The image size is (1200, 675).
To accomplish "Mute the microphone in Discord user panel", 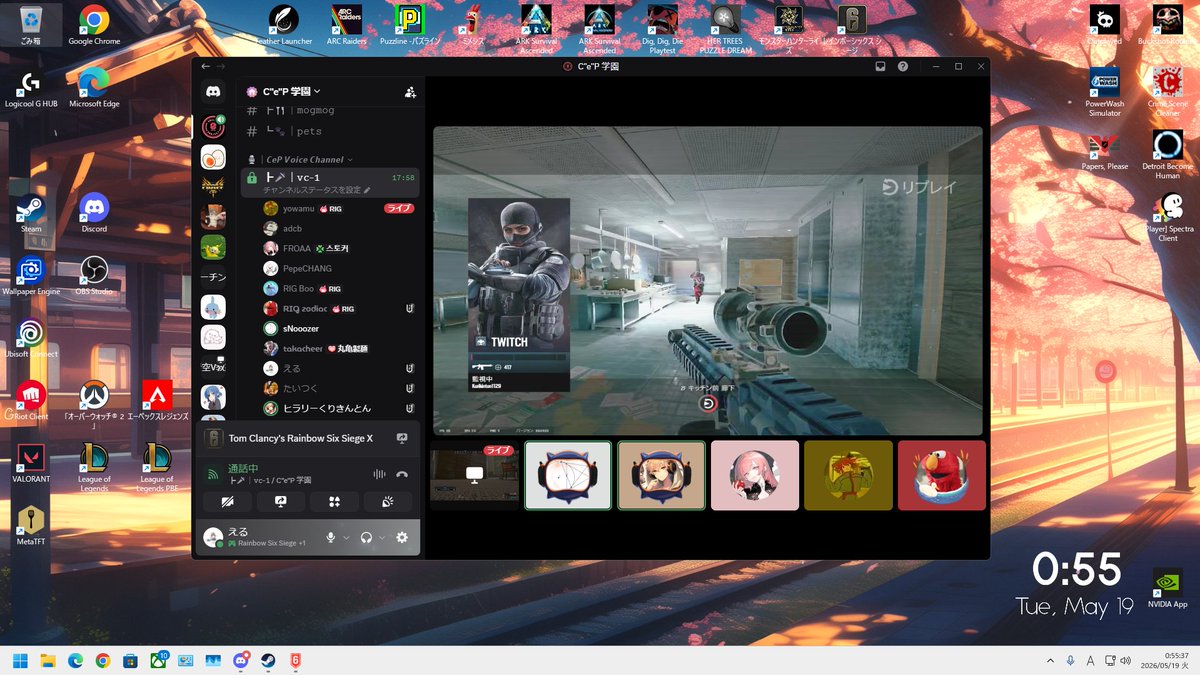I will tap(330, 537).
